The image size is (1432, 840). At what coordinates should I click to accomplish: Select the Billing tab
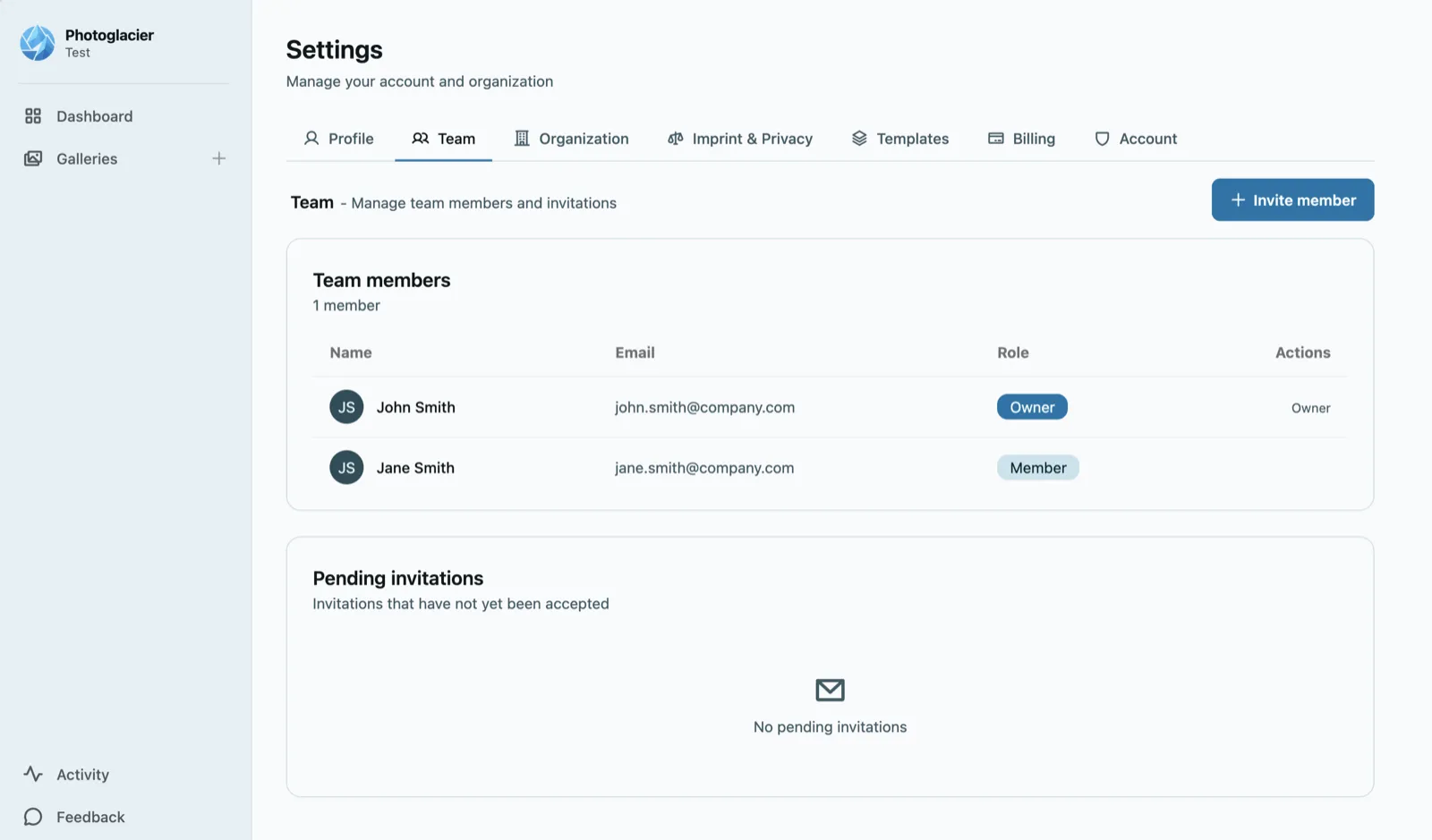pyautogui.click(x=1021, y=139)
